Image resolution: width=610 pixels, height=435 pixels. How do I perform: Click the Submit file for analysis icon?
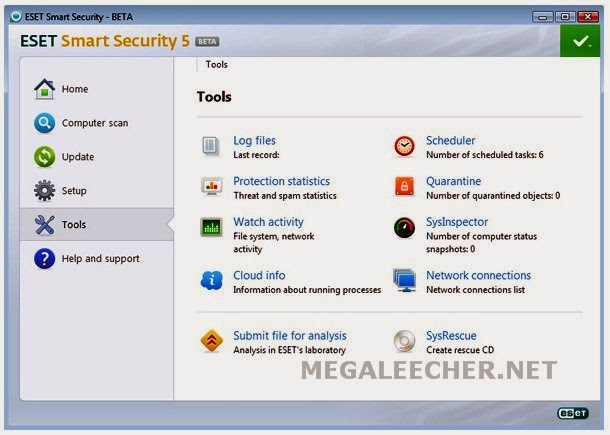[211, 341]
